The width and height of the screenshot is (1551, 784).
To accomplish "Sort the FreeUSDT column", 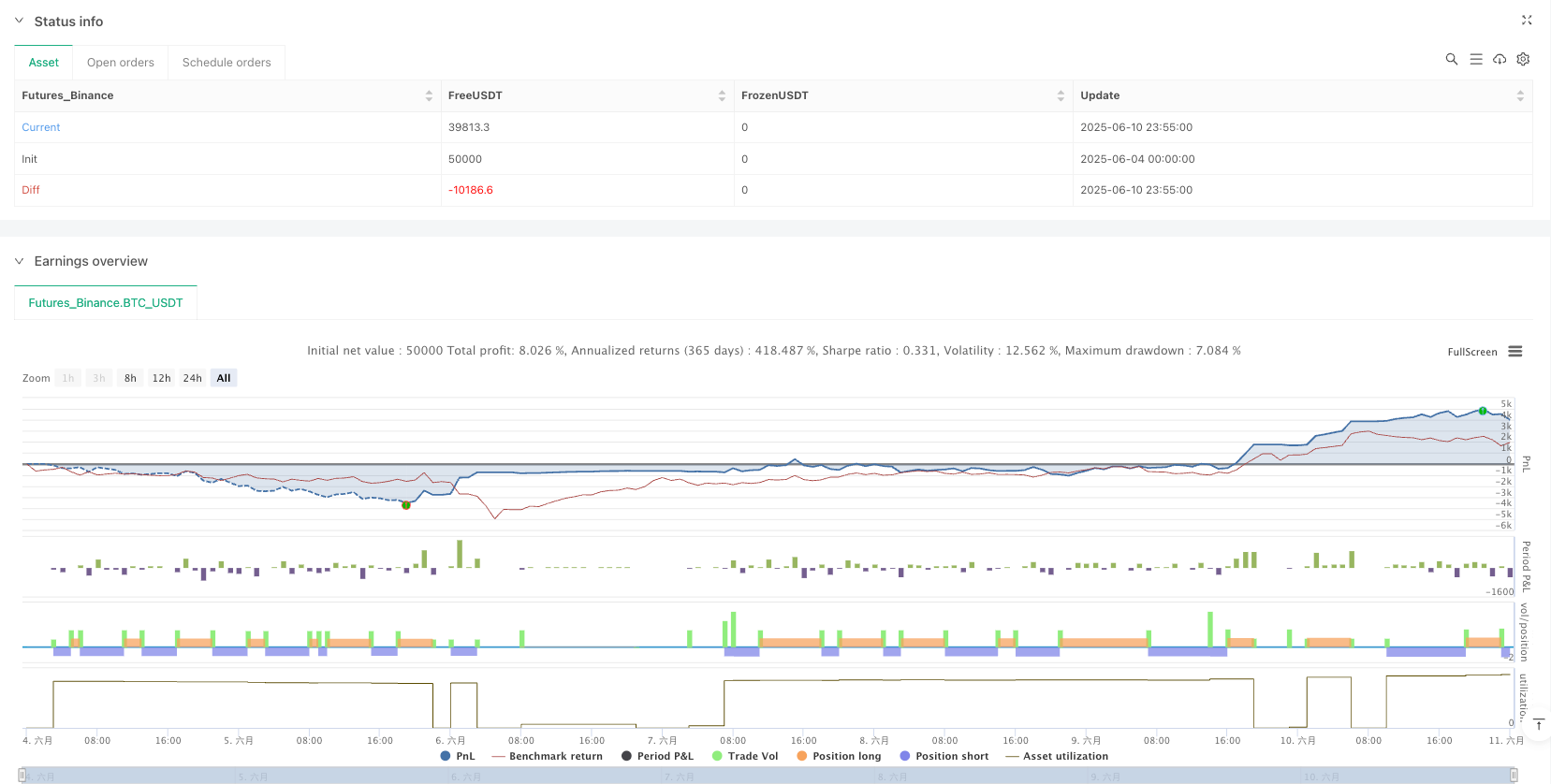I will (722, 95).
